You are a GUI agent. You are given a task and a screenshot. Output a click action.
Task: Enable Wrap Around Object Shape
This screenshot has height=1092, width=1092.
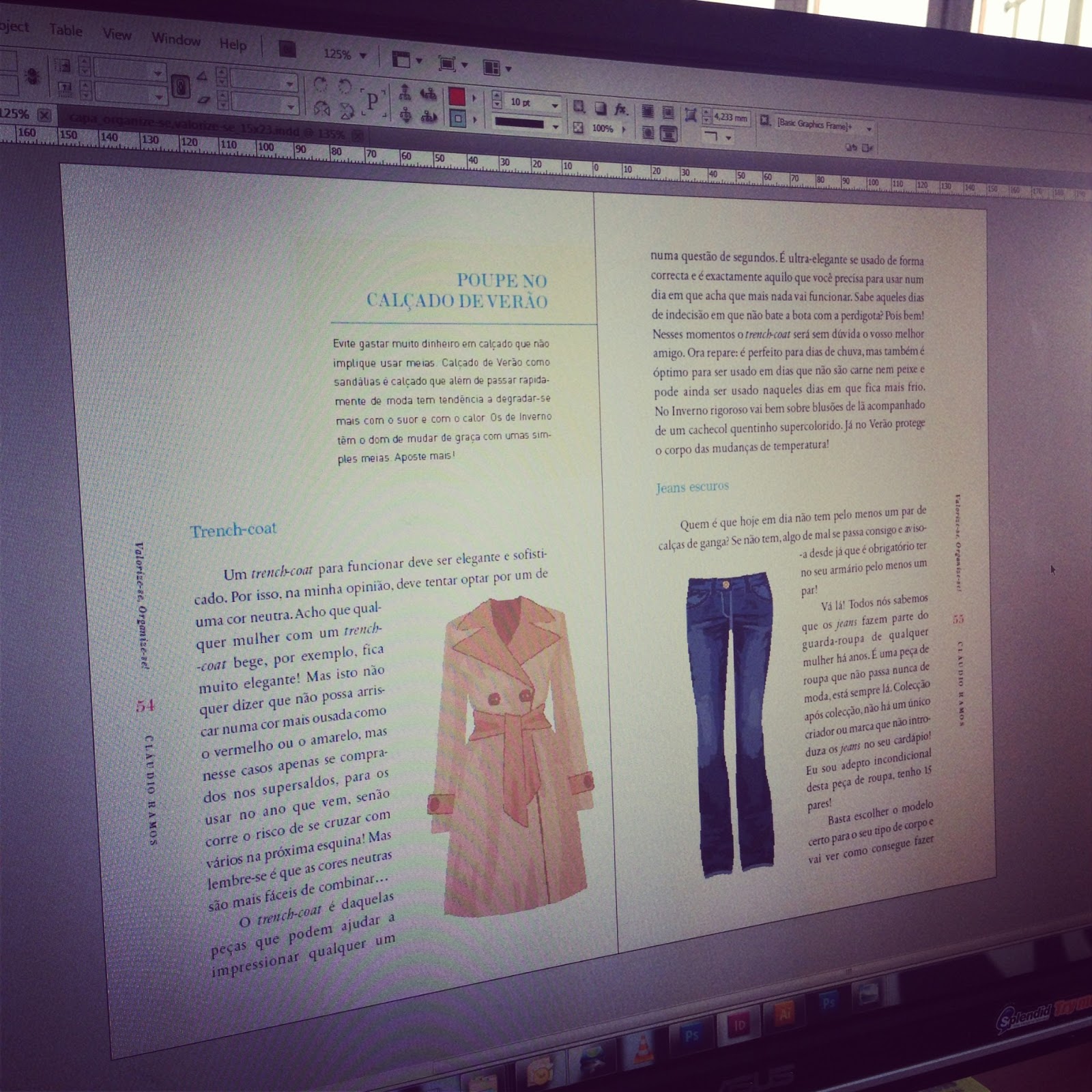click(648, 132)
